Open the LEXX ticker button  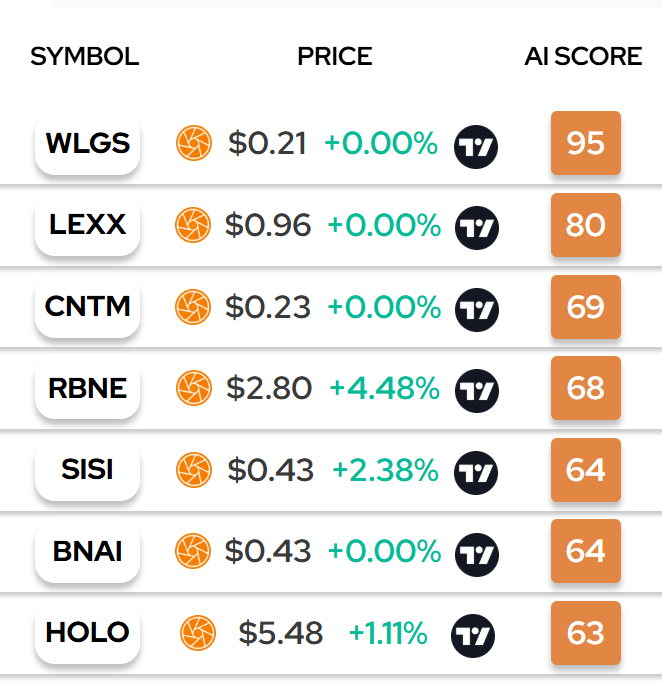click(87, 224)
